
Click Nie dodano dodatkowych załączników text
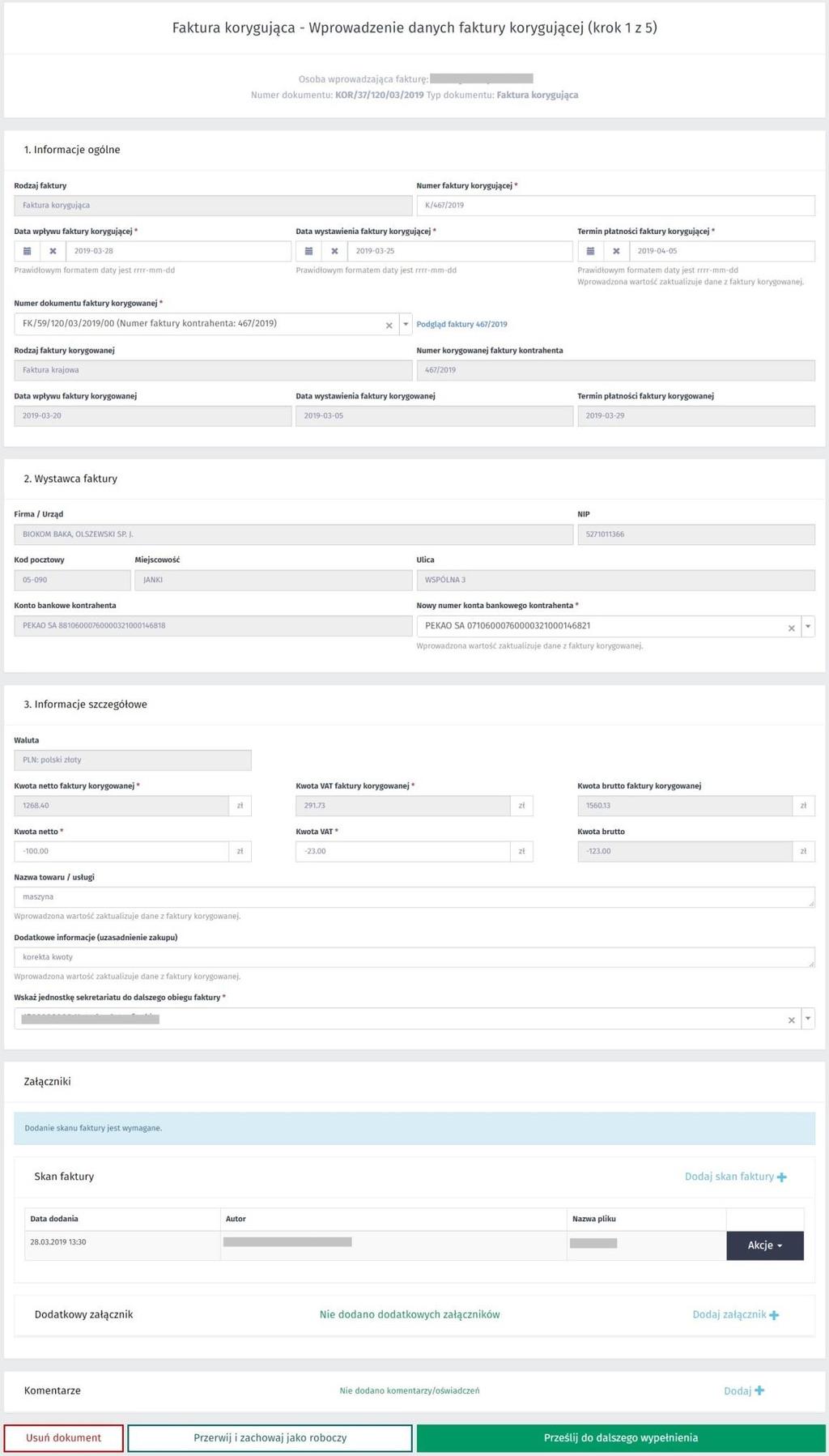410,1314
